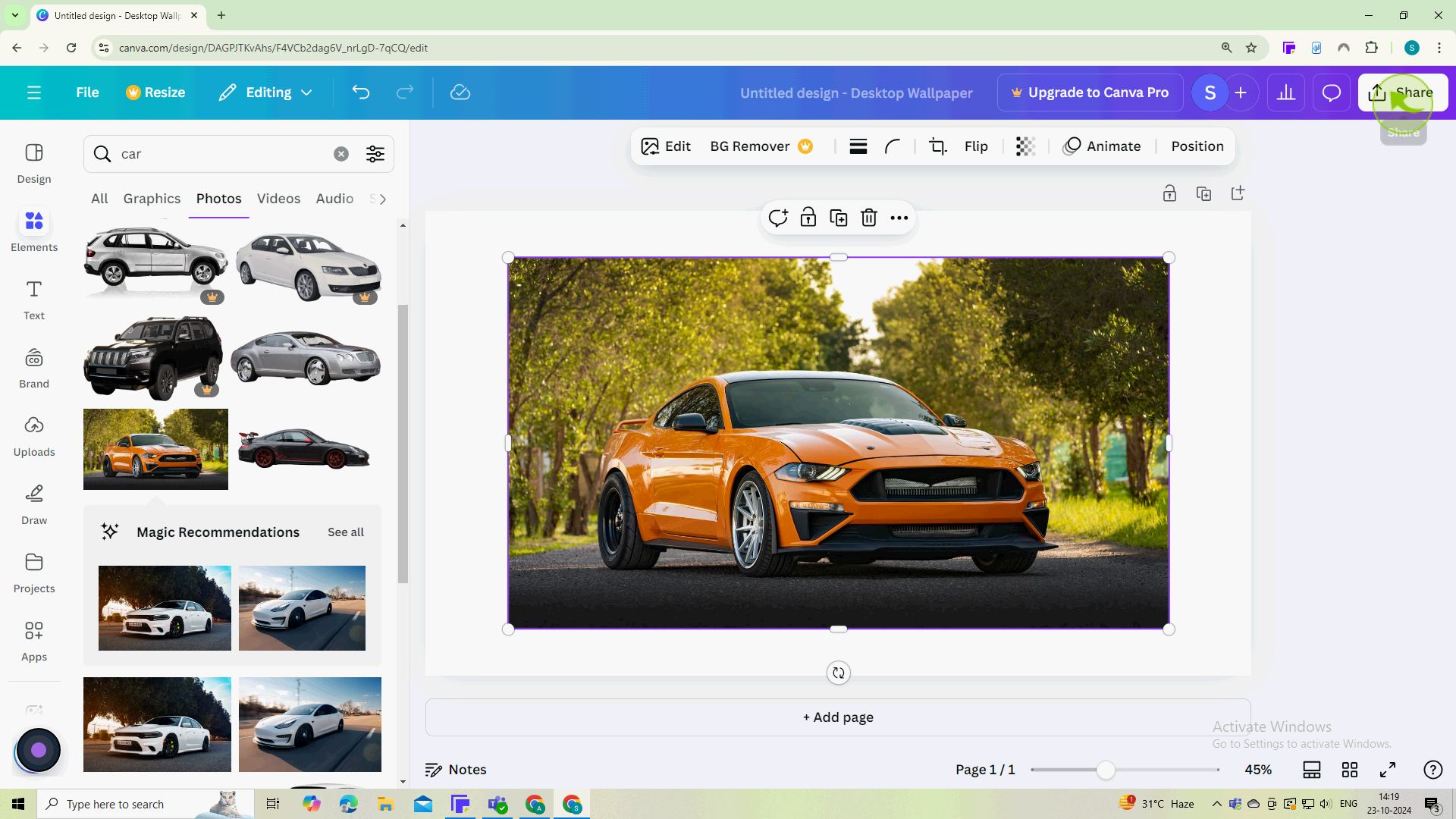Duplicate the selected image
1456x819 pixels.
[839, 218]
